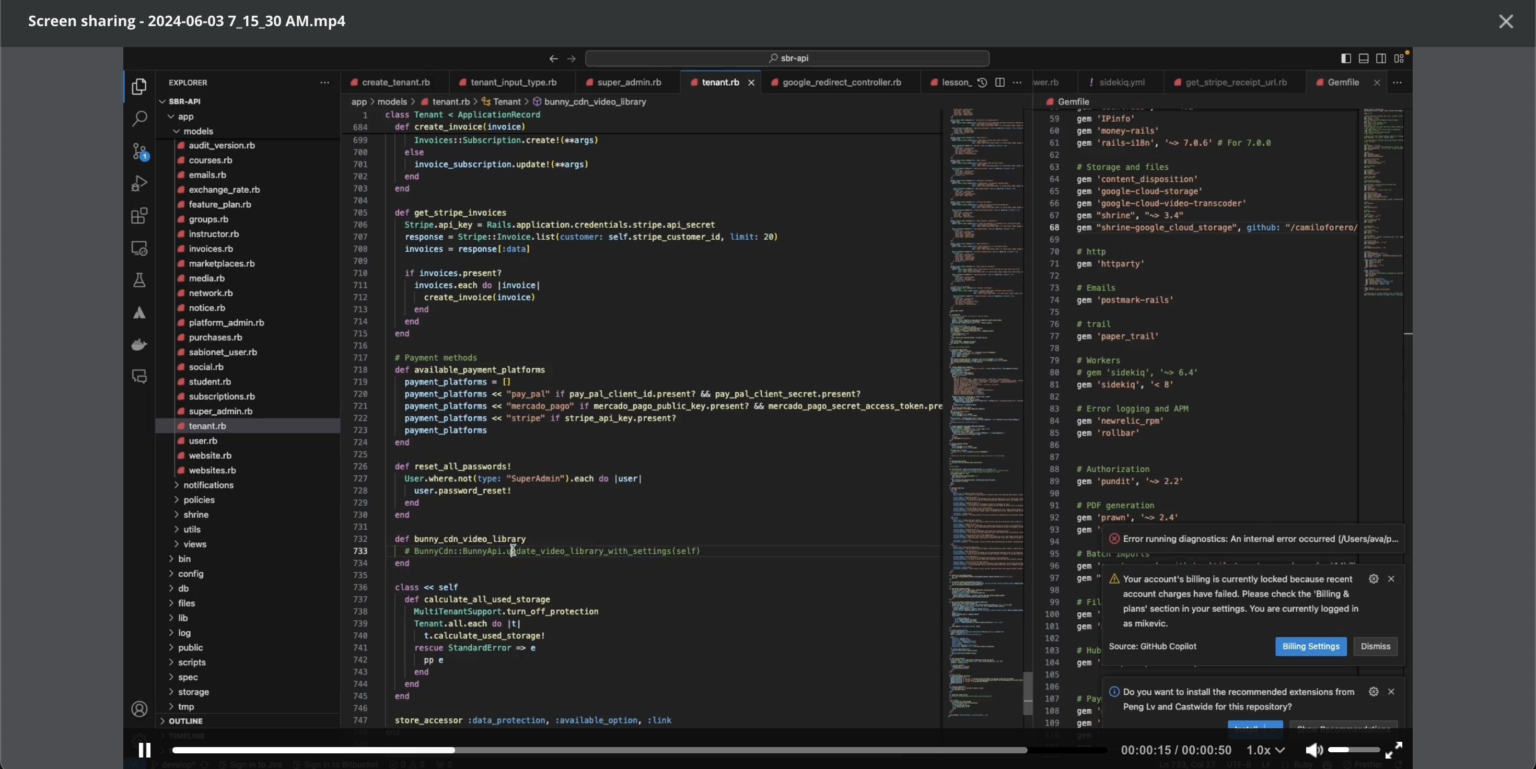Image resolution: width=1536 pixels, height=769 pixels.
Task: Open the Docker whale view
Action: pyautogui.click(x=139, y=344)
